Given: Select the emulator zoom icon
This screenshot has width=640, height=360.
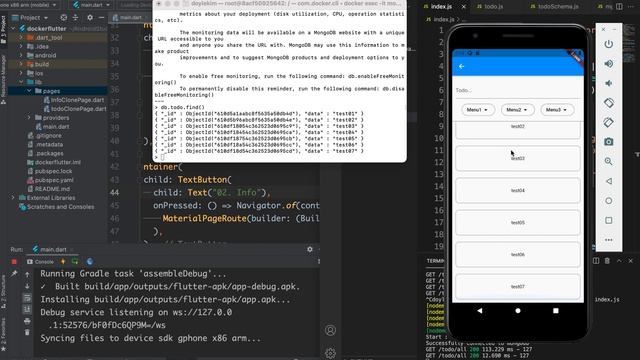Looking at the screenshot, I should coord(609,161).
